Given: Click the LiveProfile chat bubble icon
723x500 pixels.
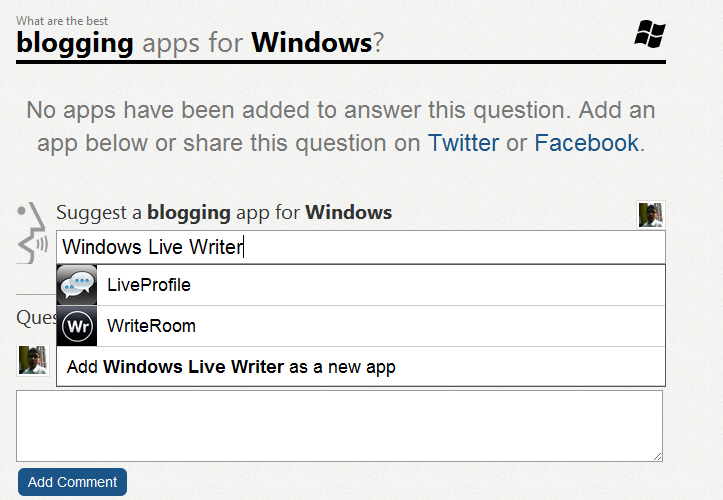Looking at the screenshot, I should tap(77, 285).
